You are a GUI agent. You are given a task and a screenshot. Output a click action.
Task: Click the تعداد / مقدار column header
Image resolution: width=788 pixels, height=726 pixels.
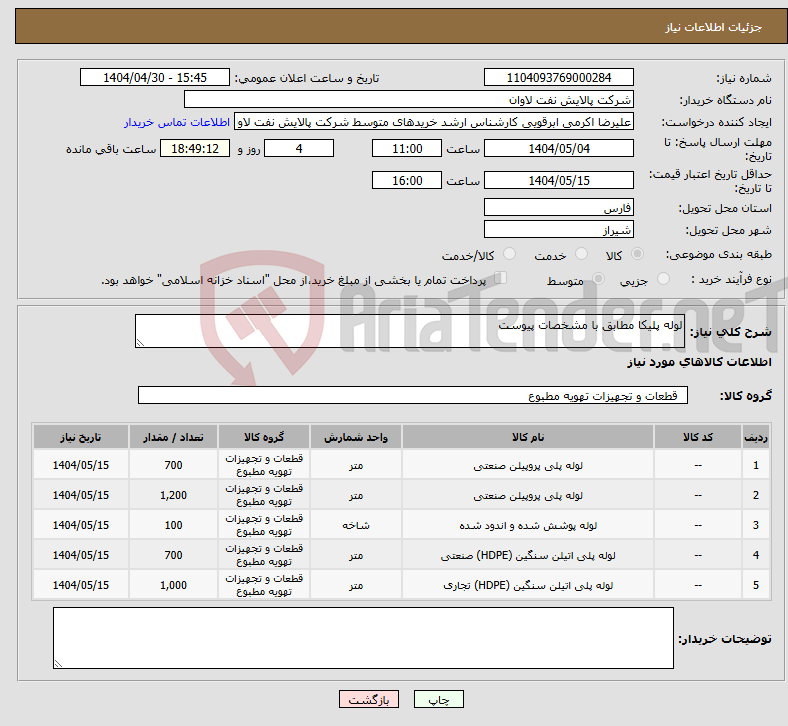point(173,437)
